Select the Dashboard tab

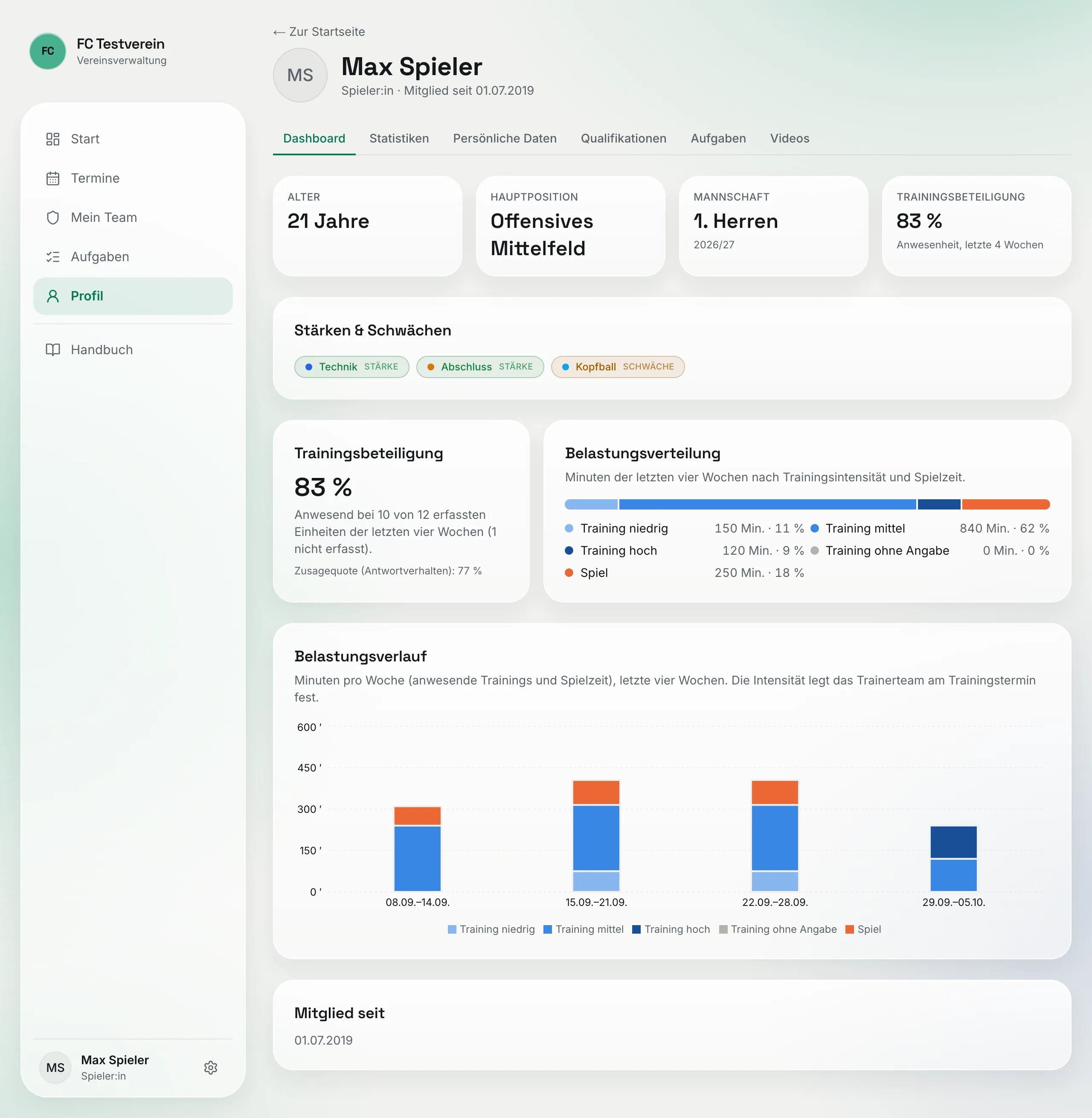tap(314, 138)
